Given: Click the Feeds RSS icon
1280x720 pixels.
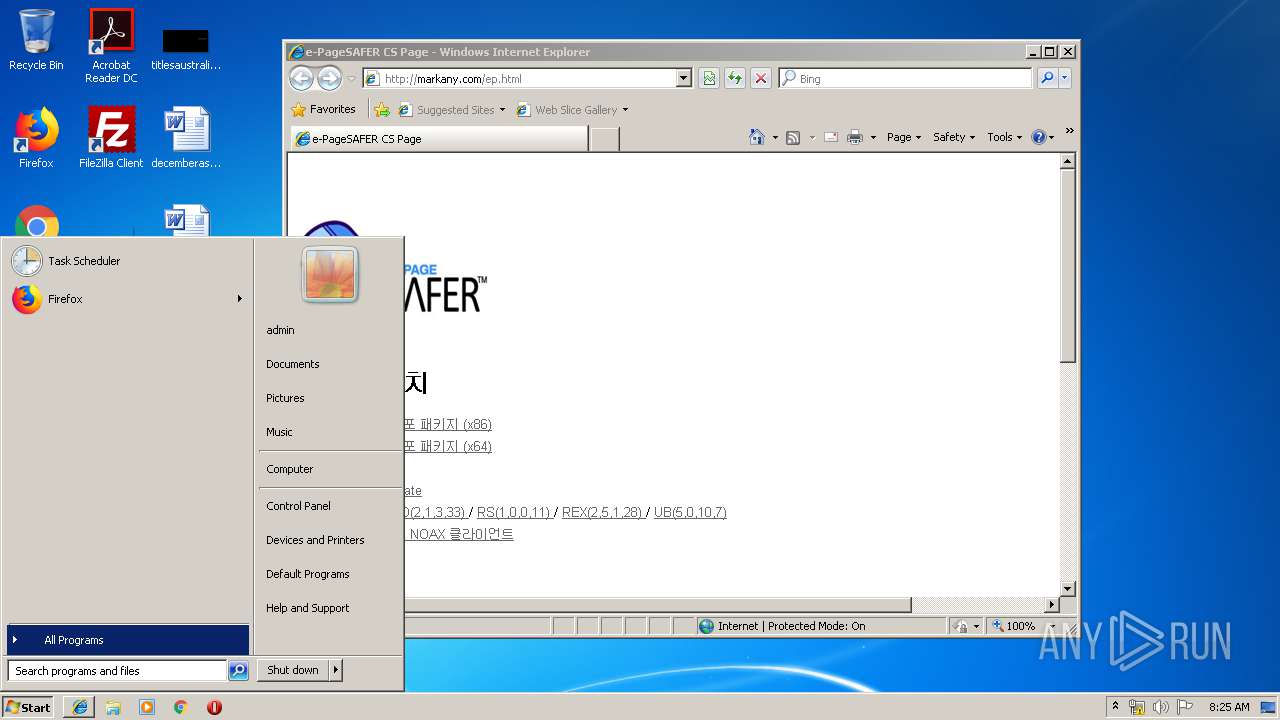Looking at the screenshot, I should click(x=793, y=137).
